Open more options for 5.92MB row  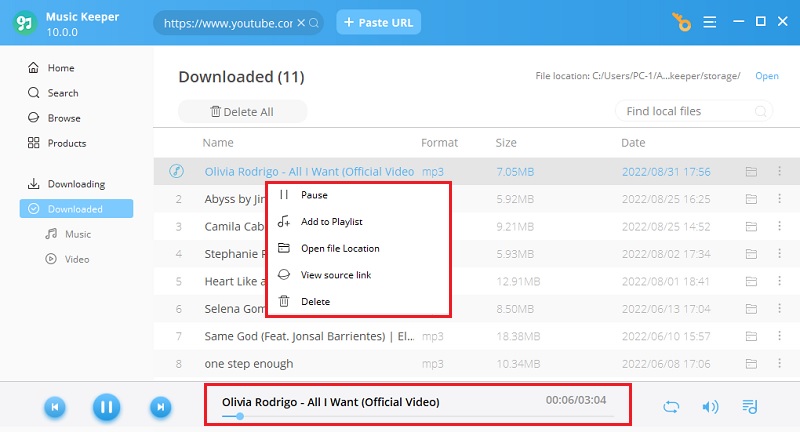[779, 198]
